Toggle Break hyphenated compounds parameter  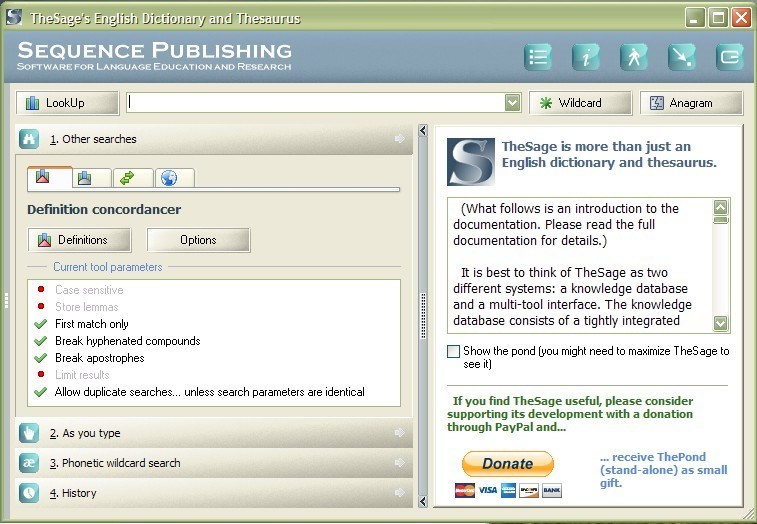117,340
